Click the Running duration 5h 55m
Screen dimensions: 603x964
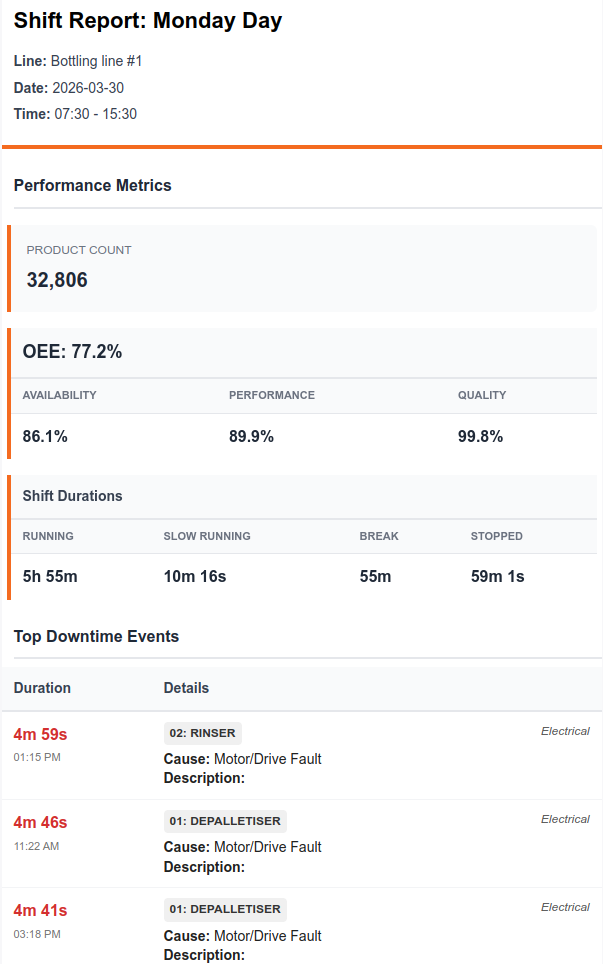tap(50, 576)
